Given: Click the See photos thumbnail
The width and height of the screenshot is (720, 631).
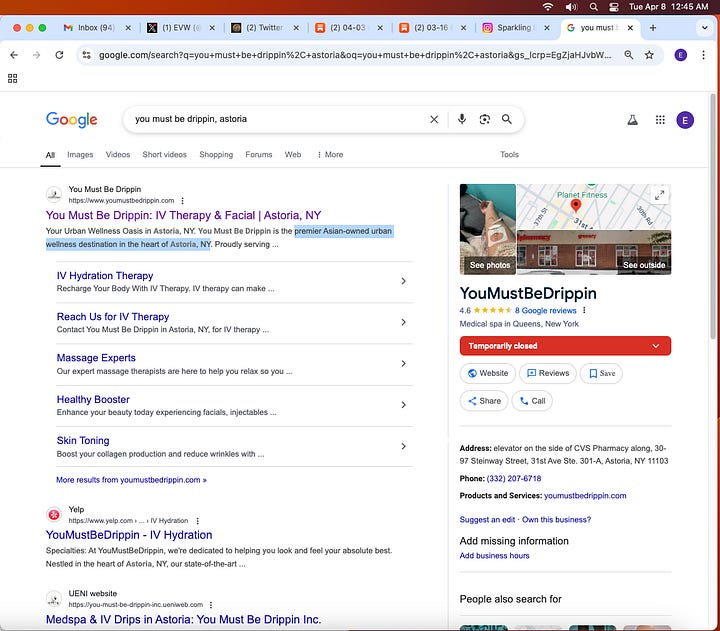Looking at the screenshot, I should [x=488, y=229].
